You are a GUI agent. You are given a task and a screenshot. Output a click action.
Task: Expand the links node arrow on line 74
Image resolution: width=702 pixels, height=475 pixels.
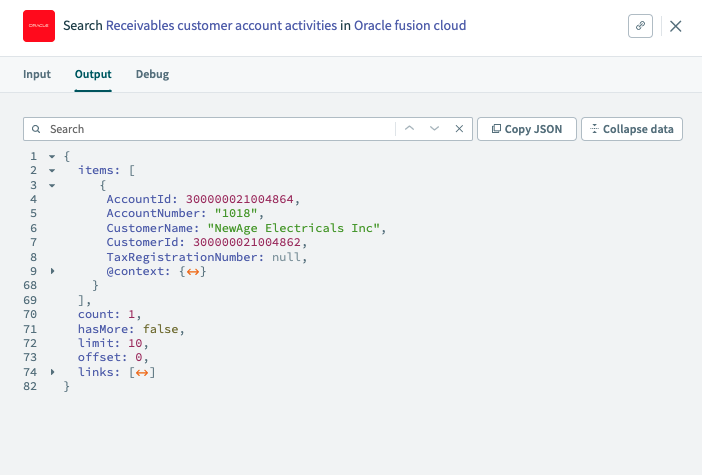tap(51, 373)
